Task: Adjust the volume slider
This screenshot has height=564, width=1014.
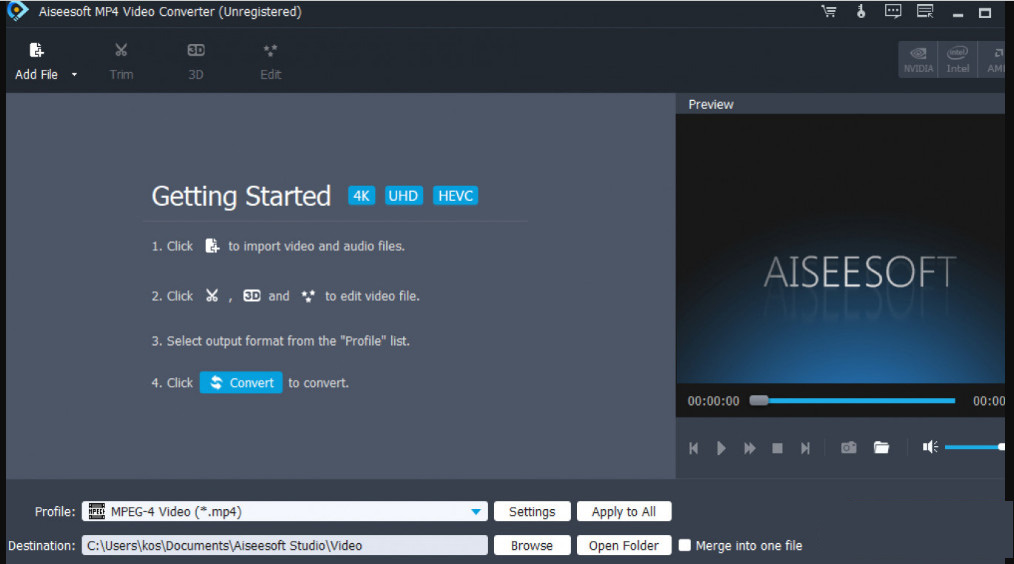Action: pyautogui.click(x=975, y=447)
